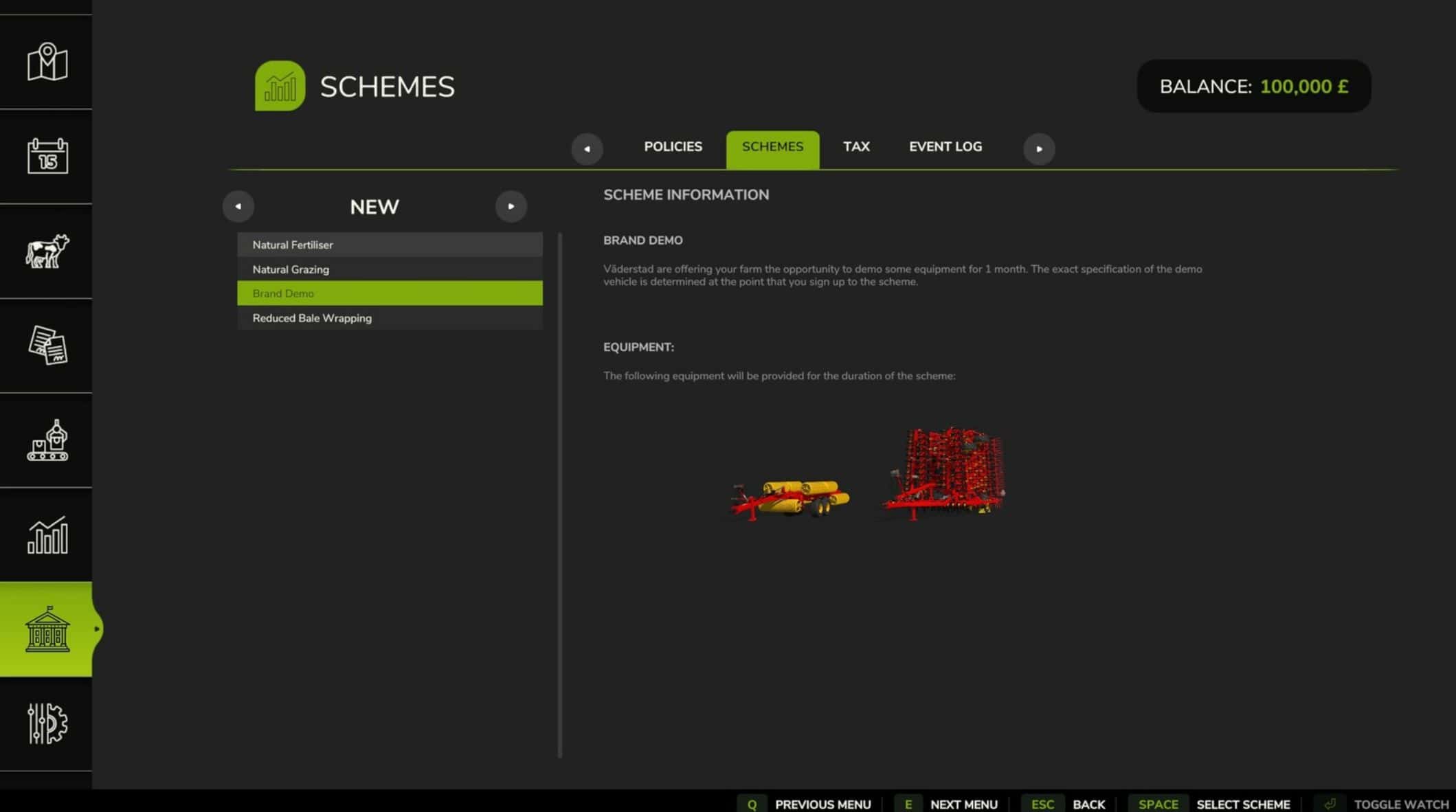Open the statistics bar chart icon
This screenshot has height=812, width=1456.
pos(47,535)
